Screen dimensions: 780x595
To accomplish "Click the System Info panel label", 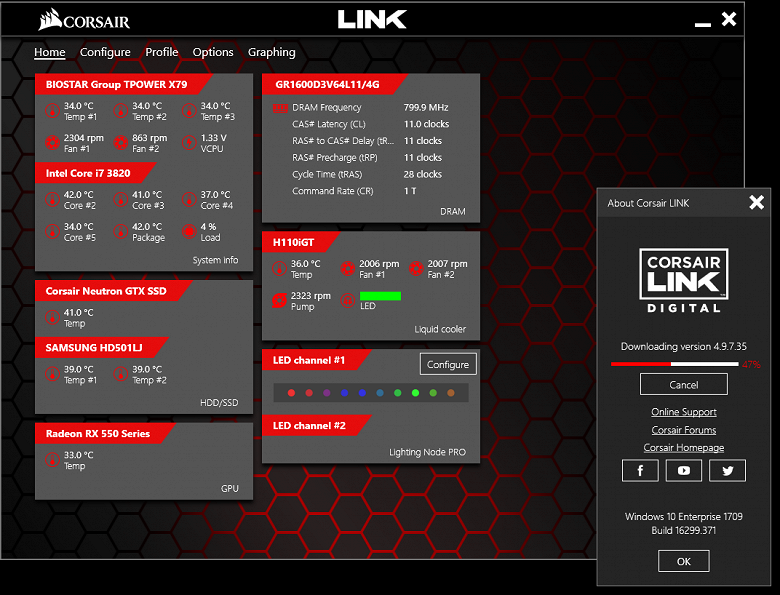I will (215, 260).
